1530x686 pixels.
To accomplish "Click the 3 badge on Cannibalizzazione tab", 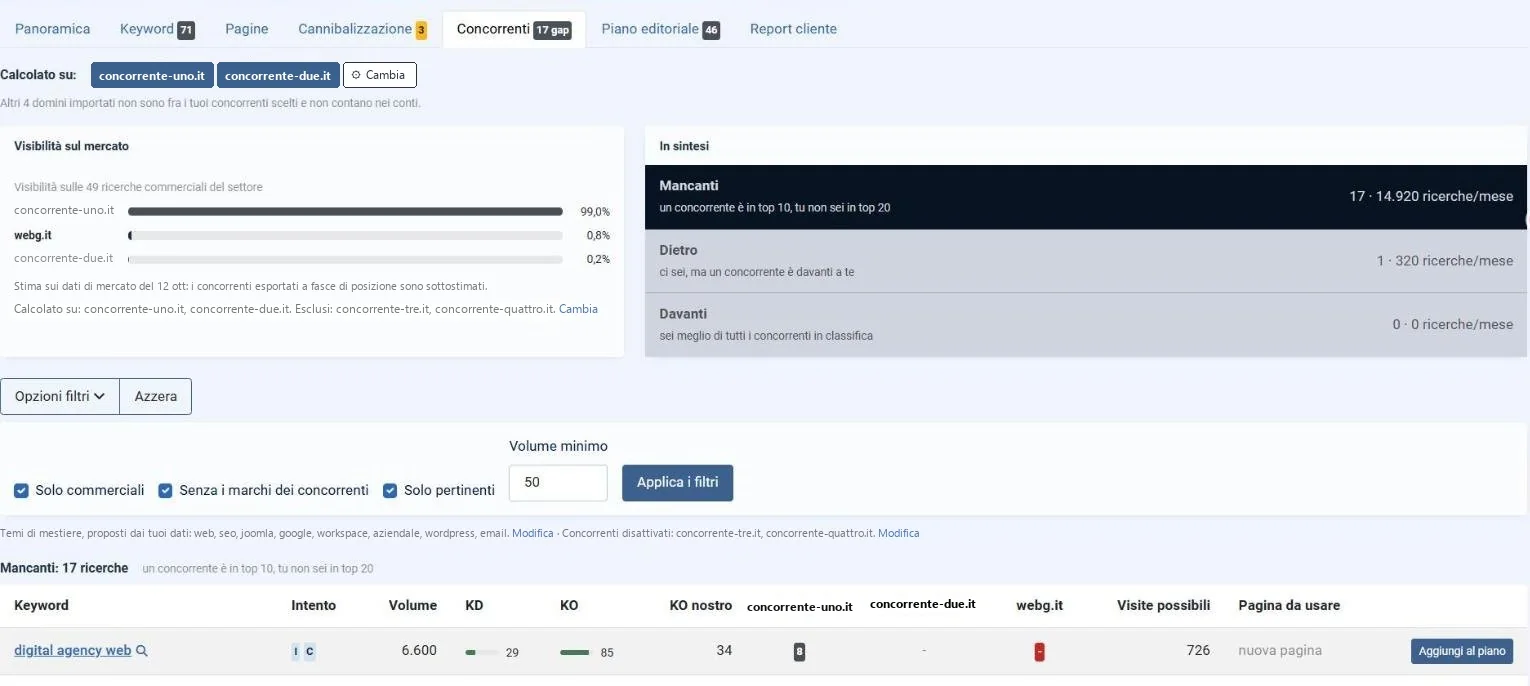I will [421, 30].
